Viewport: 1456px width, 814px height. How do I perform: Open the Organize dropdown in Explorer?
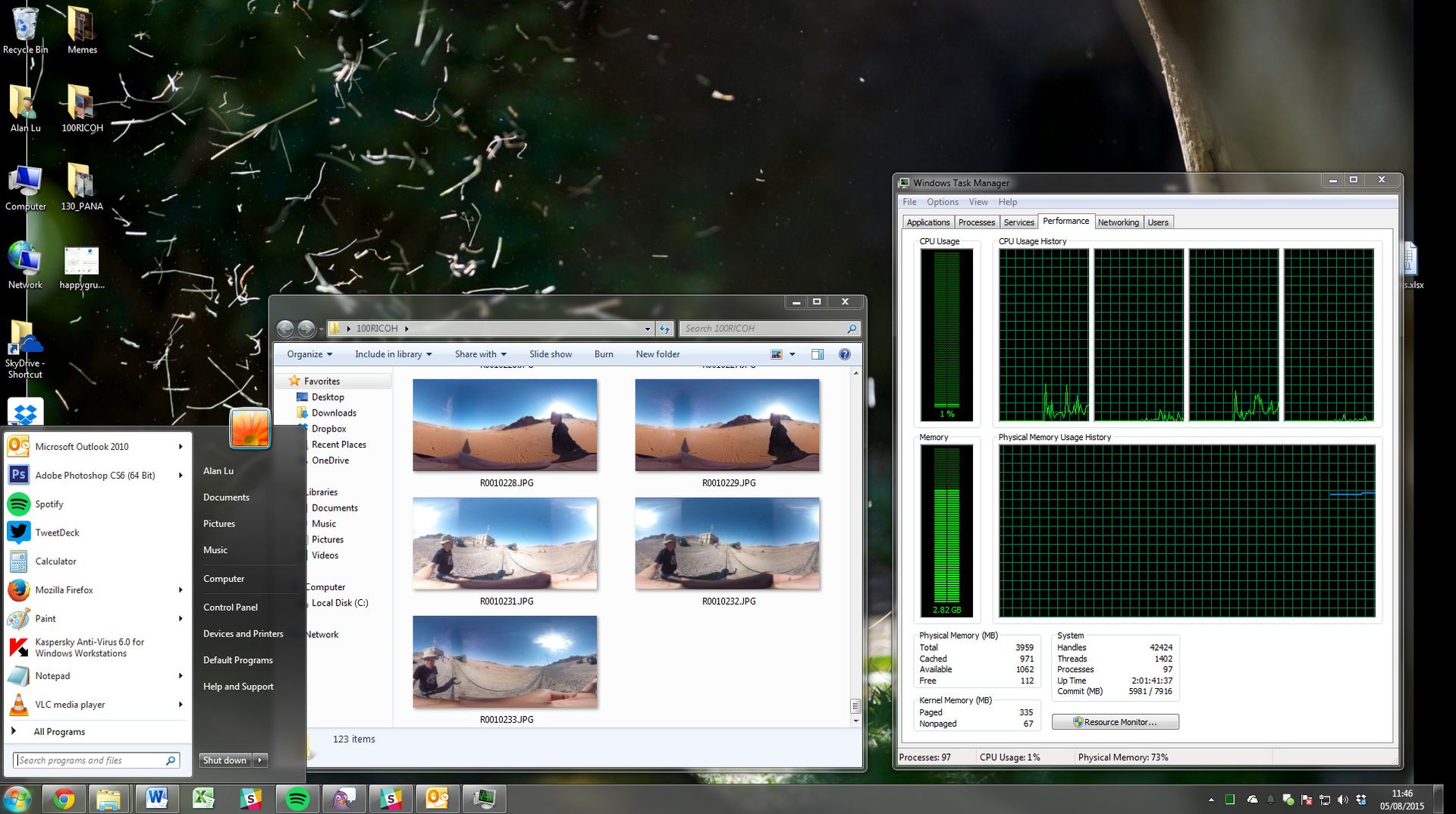pyautogui.click(x=308, y=354)
